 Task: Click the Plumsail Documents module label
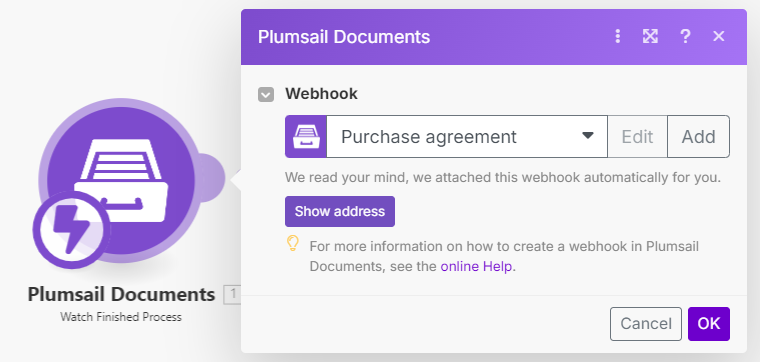pyautogui.click(x=121, y=294)
